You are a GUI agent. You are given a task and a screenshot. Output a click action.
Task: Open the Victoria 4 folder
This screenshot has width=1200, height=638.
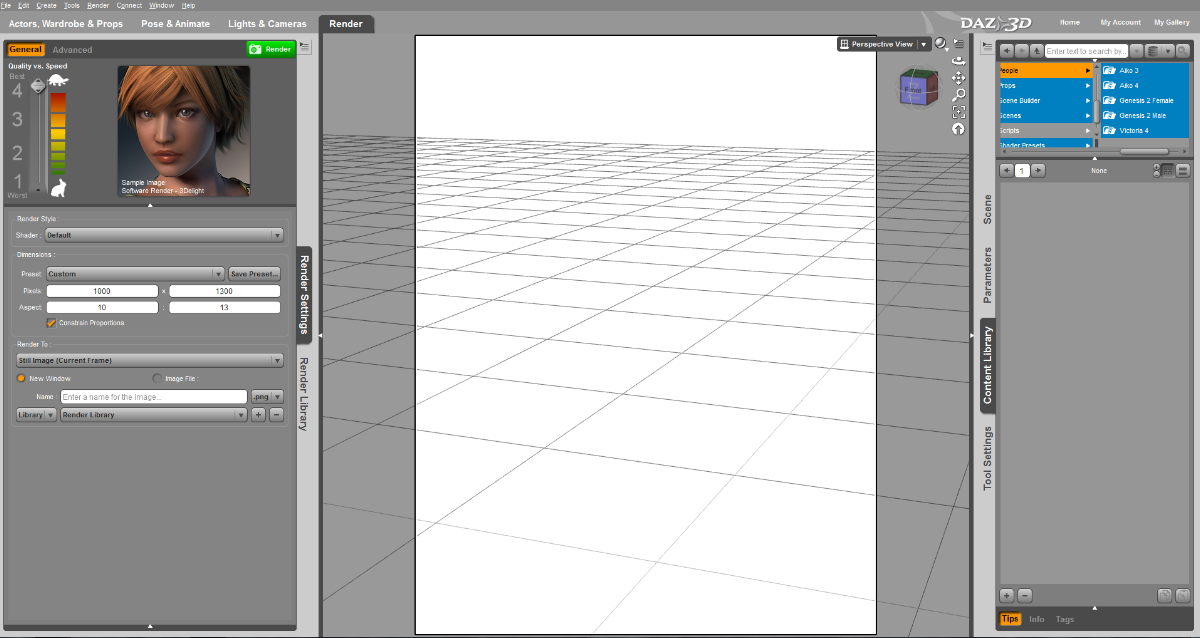coord(1147,131)
